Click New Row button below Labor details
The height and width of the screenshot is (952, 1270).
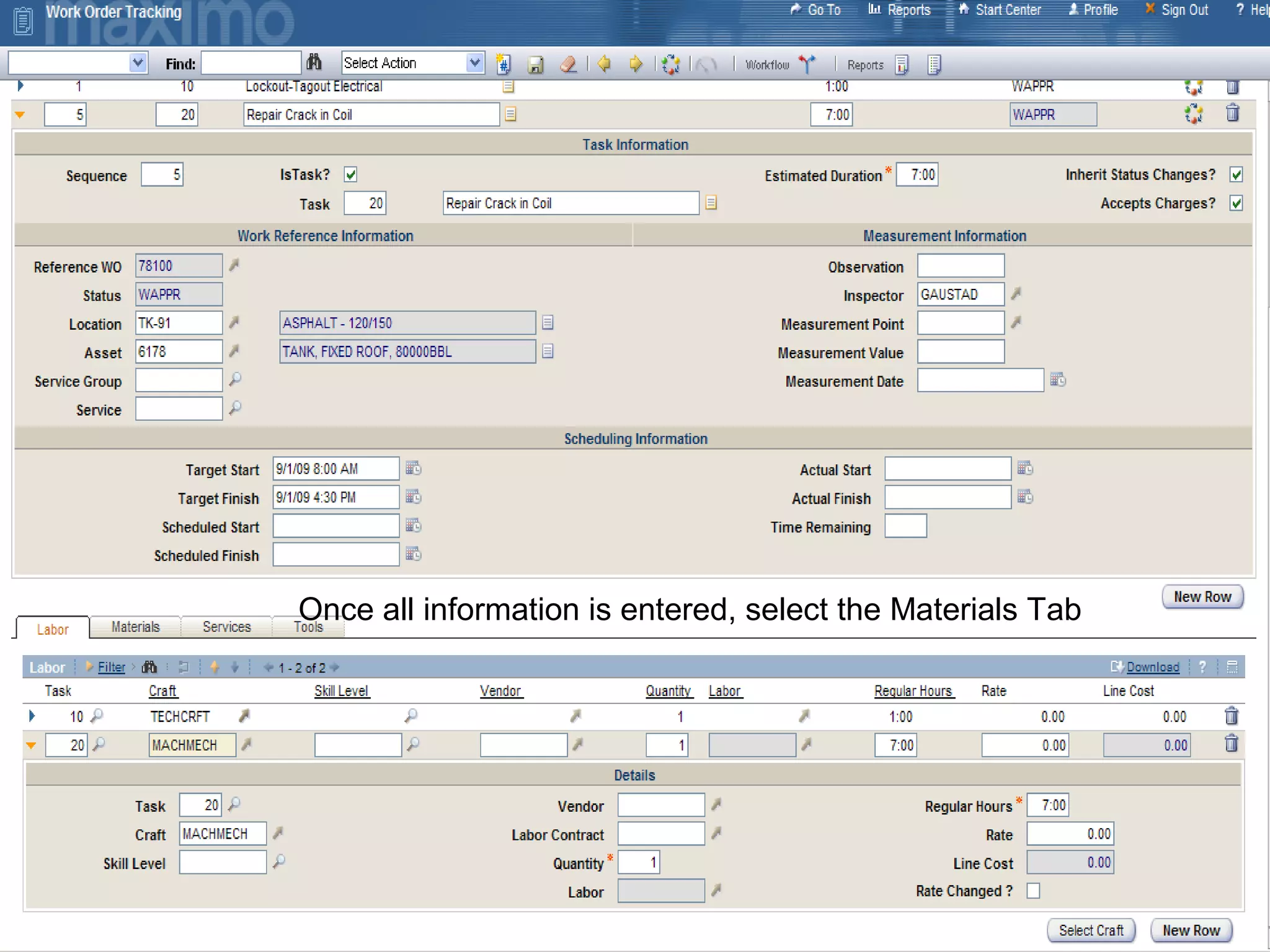point(1191,930)
